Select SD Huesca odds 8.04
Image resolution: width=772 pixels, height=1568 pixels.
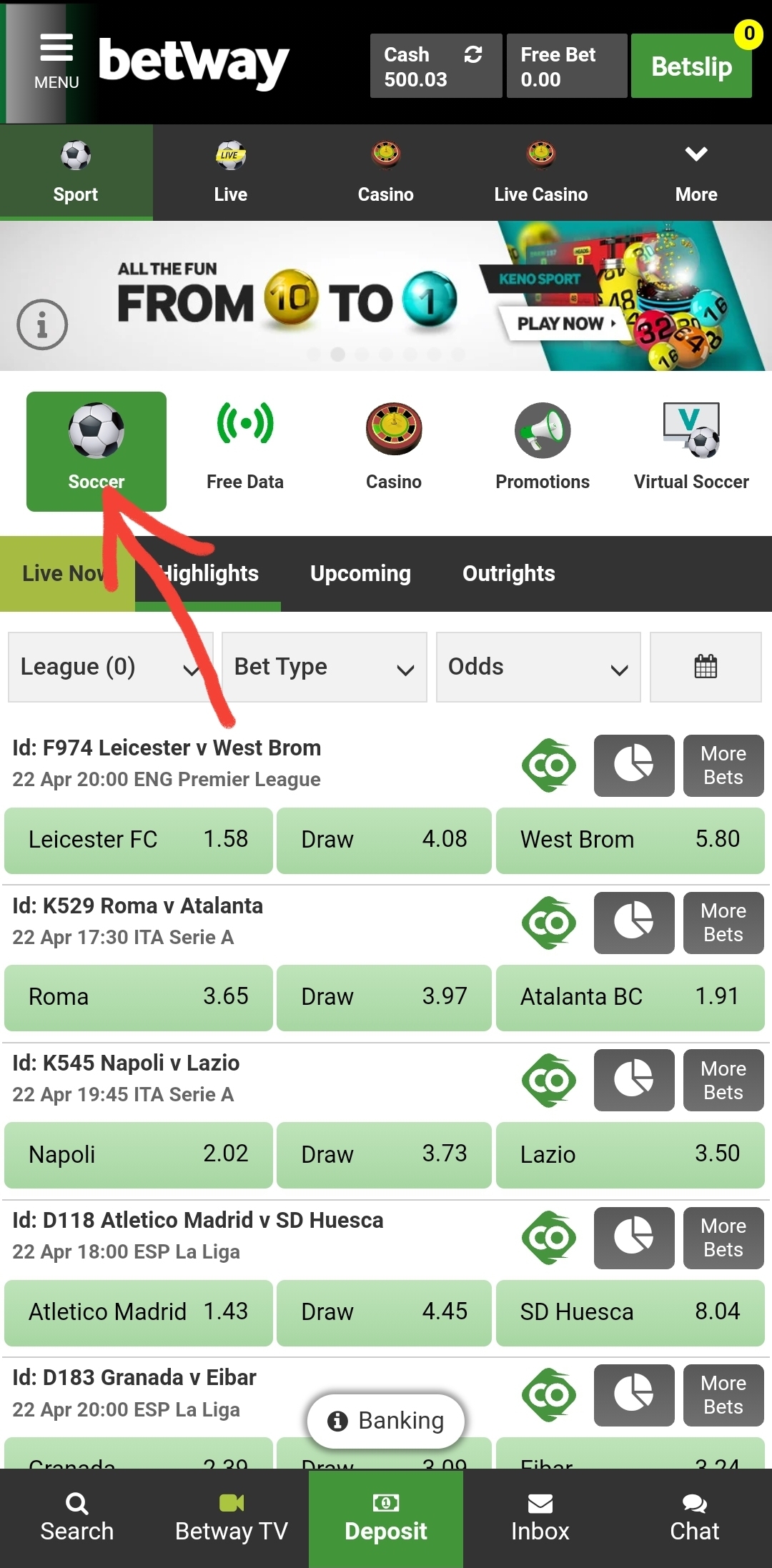(630, 1311)
